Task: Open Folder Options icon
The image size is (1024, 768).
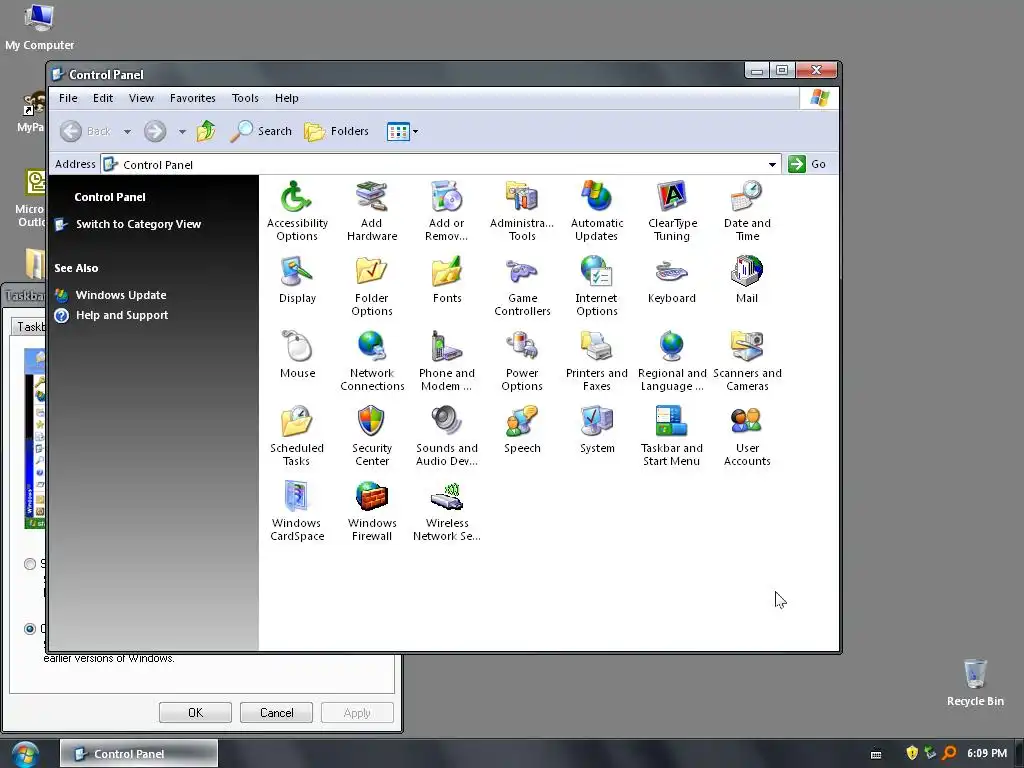Action: tap(372, 285)
